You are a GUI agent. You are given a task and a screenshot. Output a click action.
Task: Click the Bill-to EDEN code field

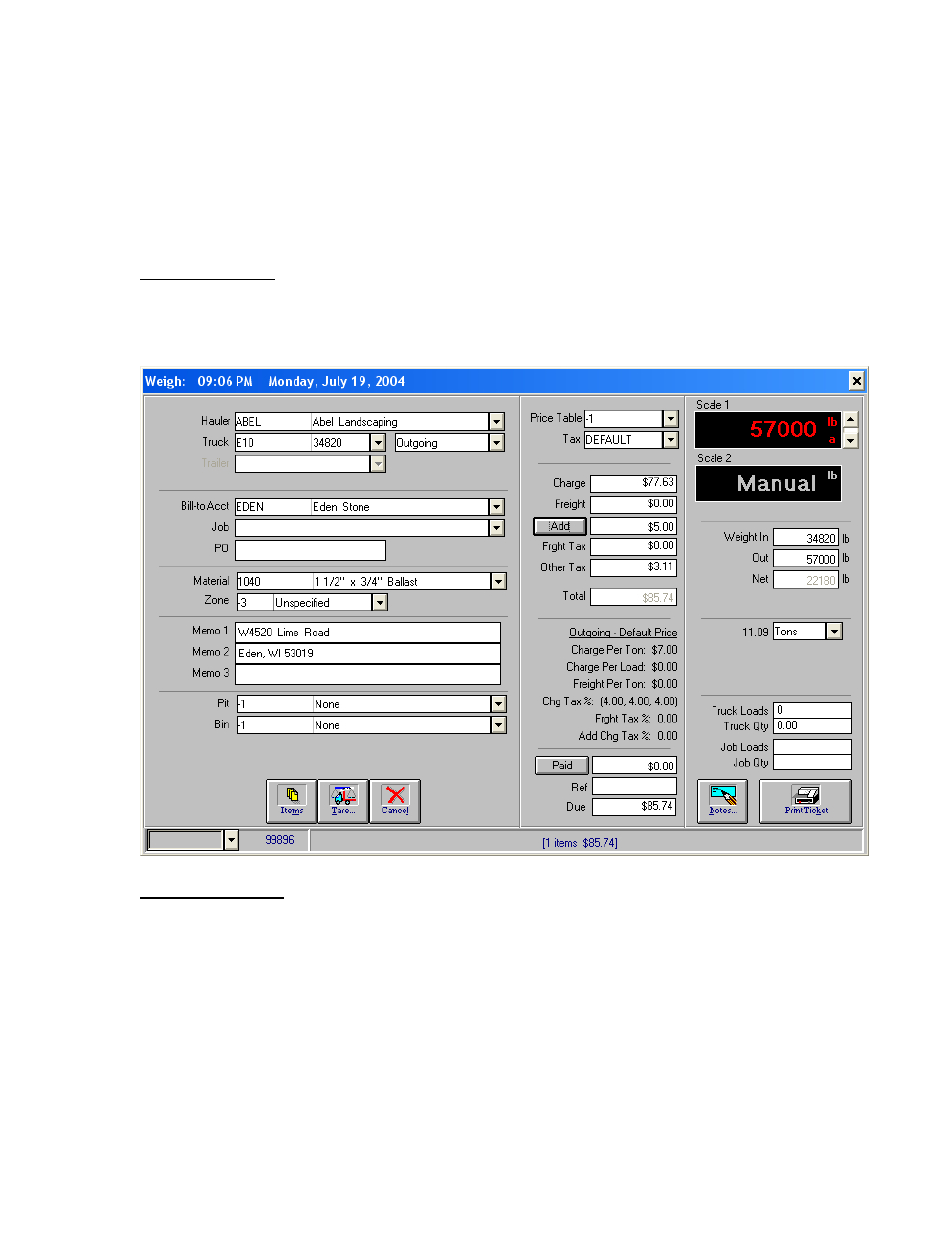[x=272, y=507]
